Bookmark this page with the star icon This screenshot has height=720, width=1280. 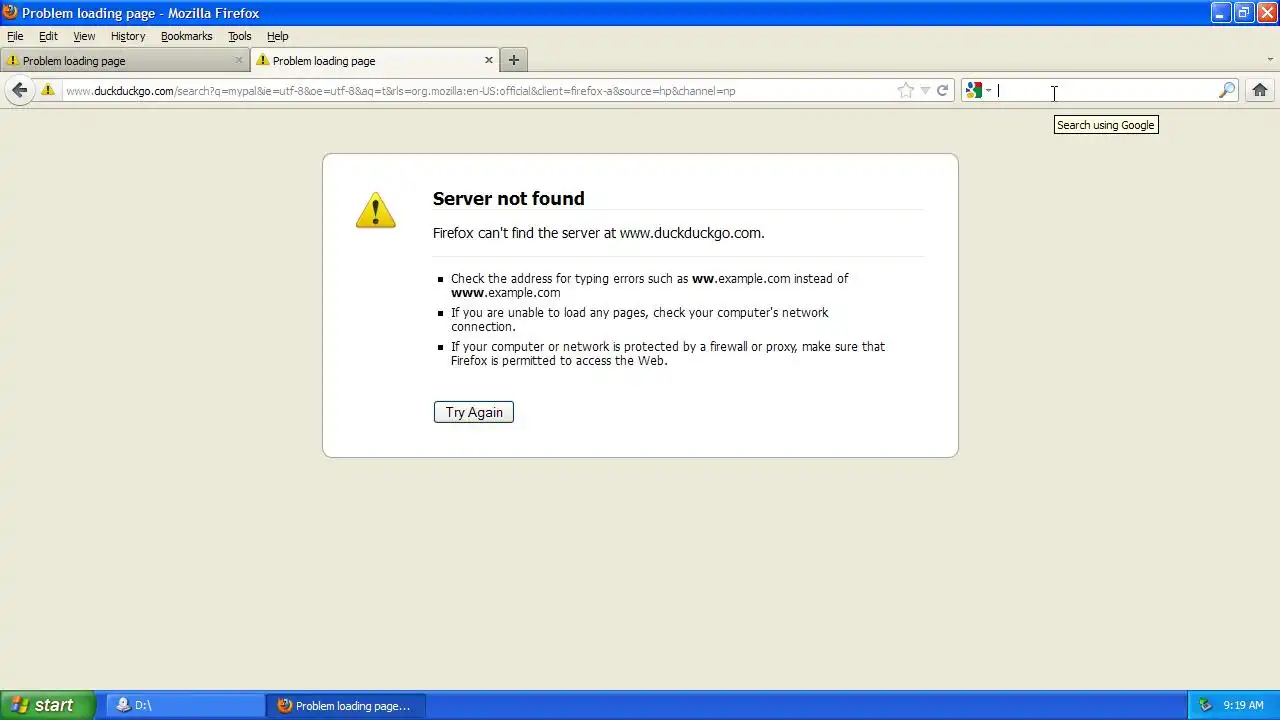click(906, 90)
